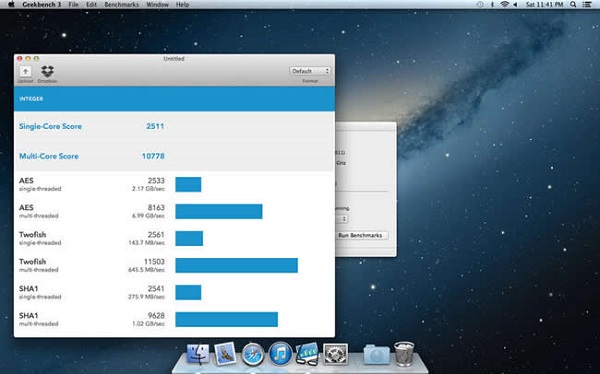
Task: Click the Geekbench icon in the Dock
Action: coord(307,354)
